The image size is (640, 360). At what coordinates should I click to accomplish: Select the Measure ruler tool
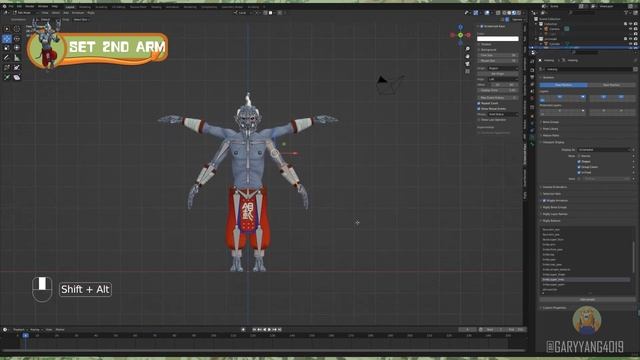click(x=17, y=58)
